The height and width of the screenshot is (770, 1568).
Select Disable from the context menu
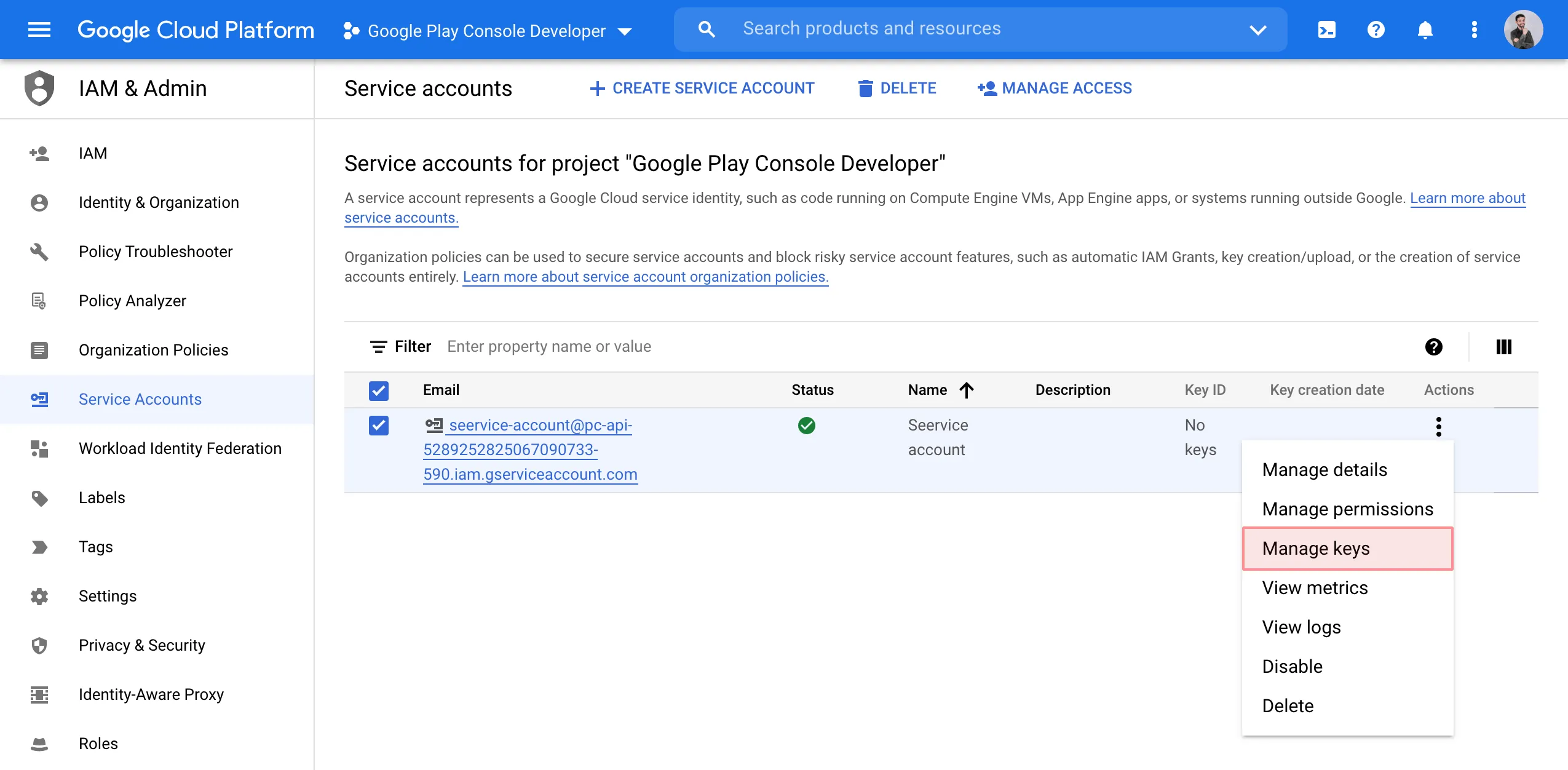pyautogui.click(x=1292, y=666)
